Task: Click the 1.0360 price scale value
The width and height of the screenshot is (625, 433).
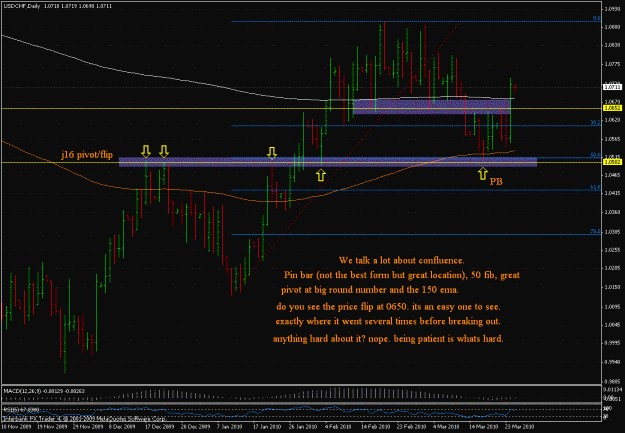Action: (x=613, y=213)
